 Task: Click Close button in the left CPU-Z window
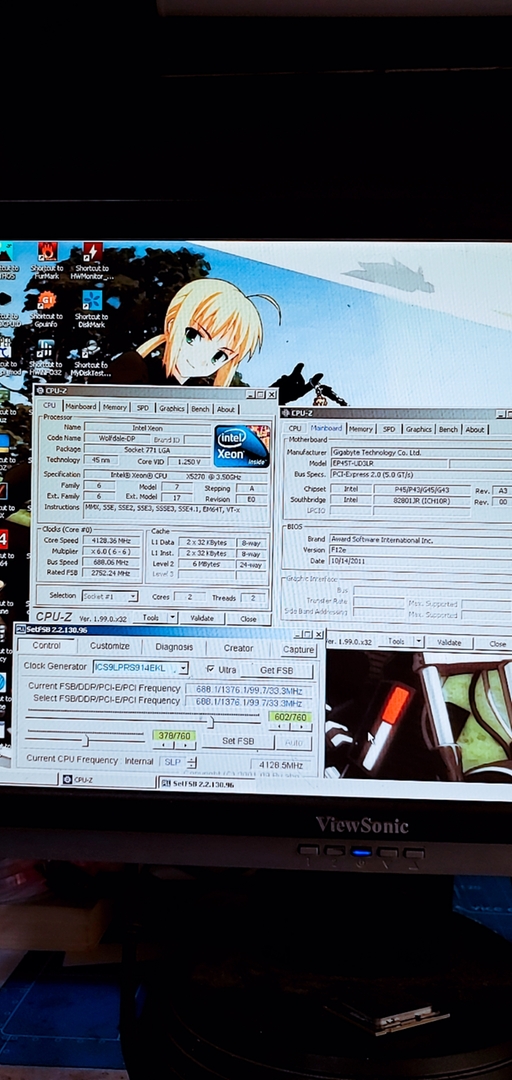(x=248, y=619)
